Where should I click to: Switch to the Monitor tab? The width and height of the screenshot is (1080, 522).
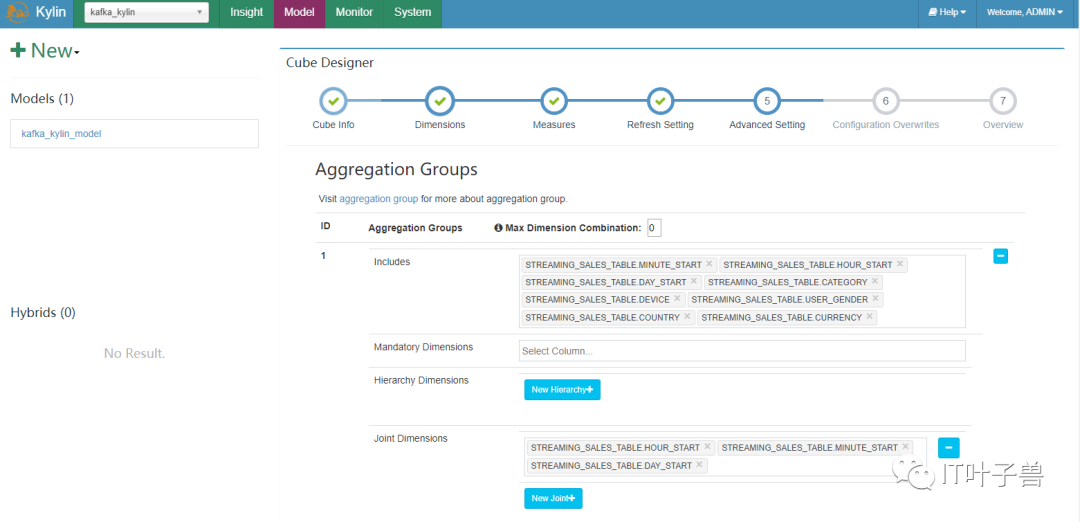pos(354,12)
